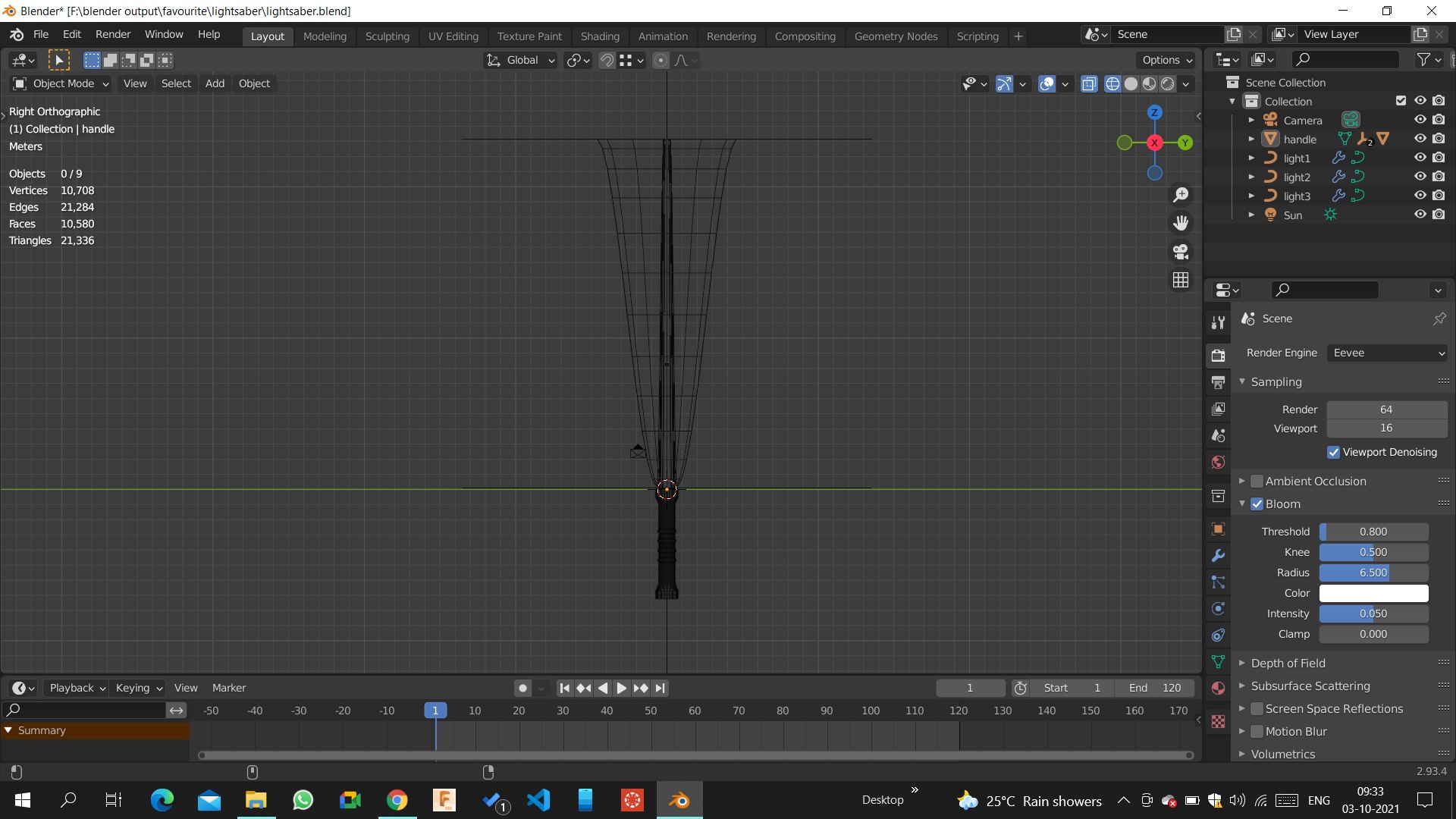Click the End frame field
Image resolution: width=1456 pixels, height=819 pixels.
[x=1154, y=688]
